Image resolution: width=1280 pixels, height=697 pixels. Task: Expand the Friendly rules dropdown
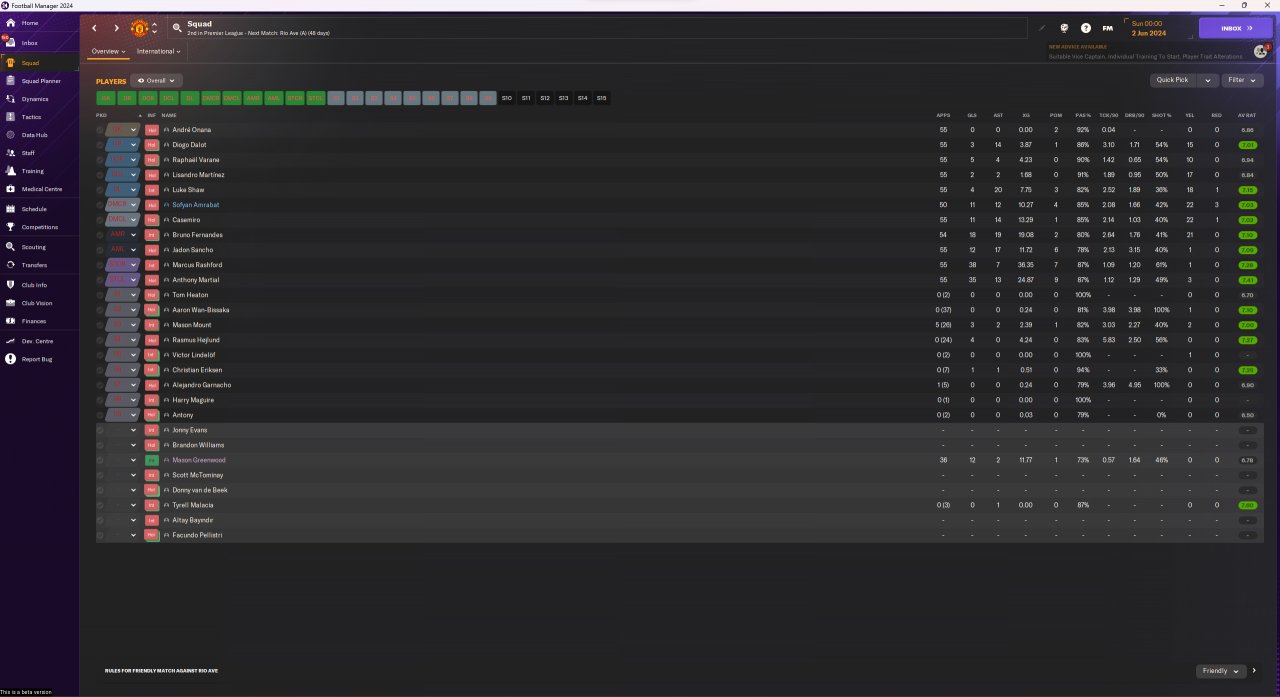click(x=1220, y=671)
